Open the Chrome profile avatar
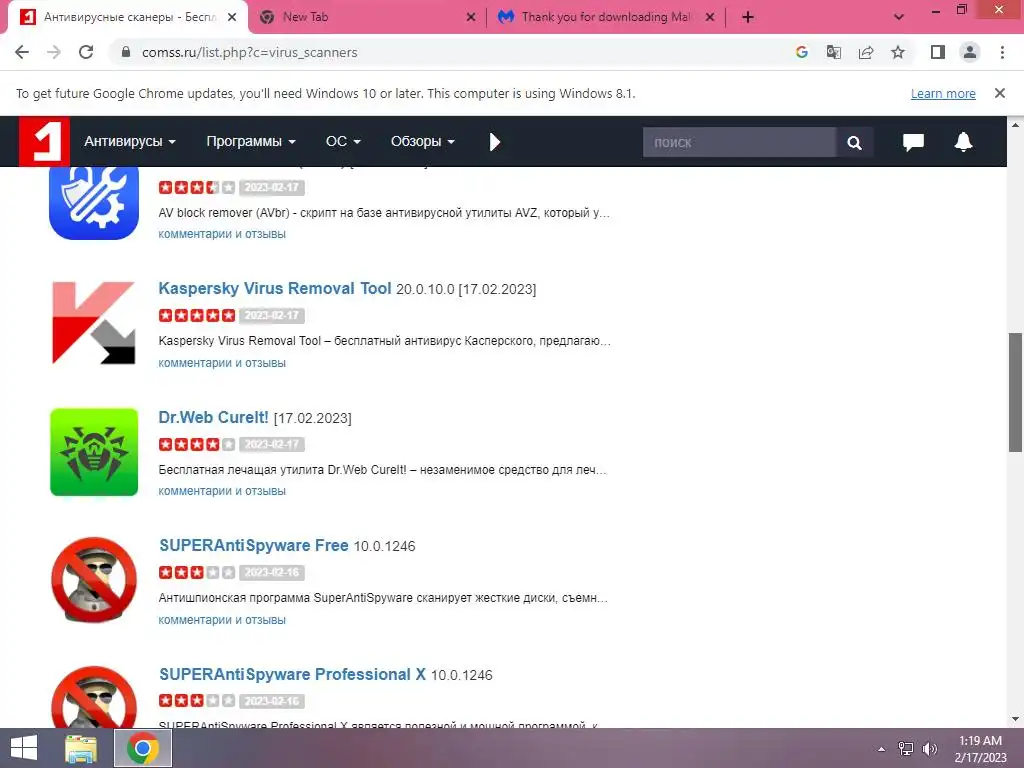Image resolution: width=1024 pixels, height=768 pixels. [970, 52]
